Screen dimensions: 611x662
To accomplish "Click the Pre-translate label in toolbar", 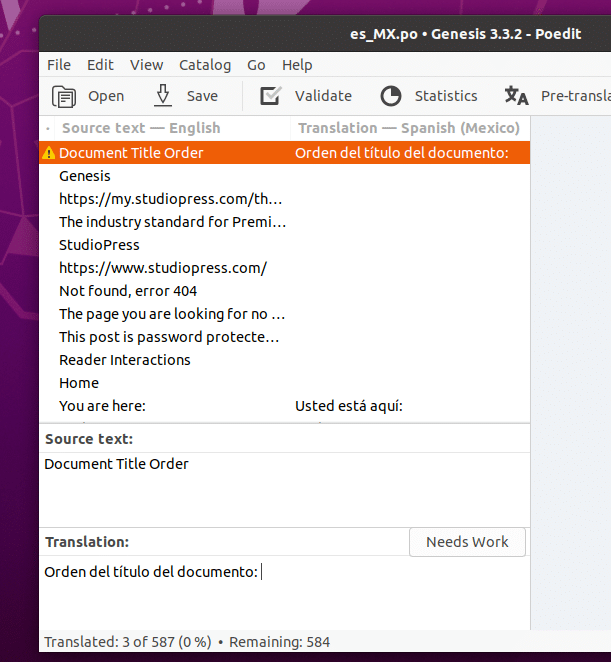I will (x=576, y=96).
